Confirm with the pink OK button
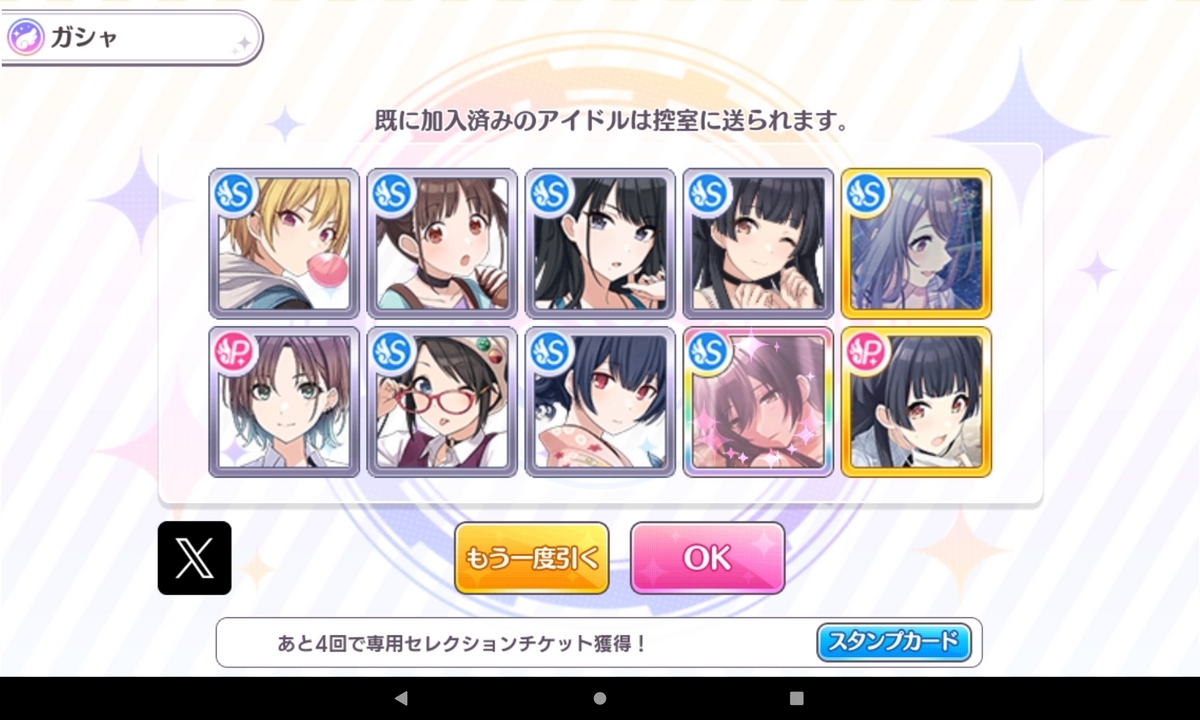 708,558
